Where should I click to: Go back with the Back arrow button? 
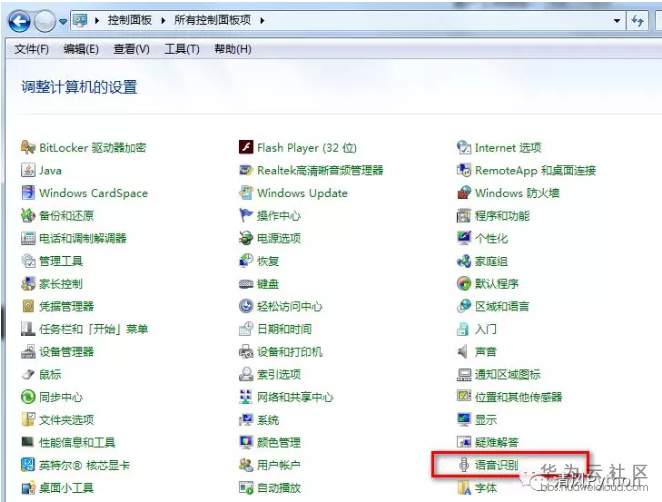point(19,21)
